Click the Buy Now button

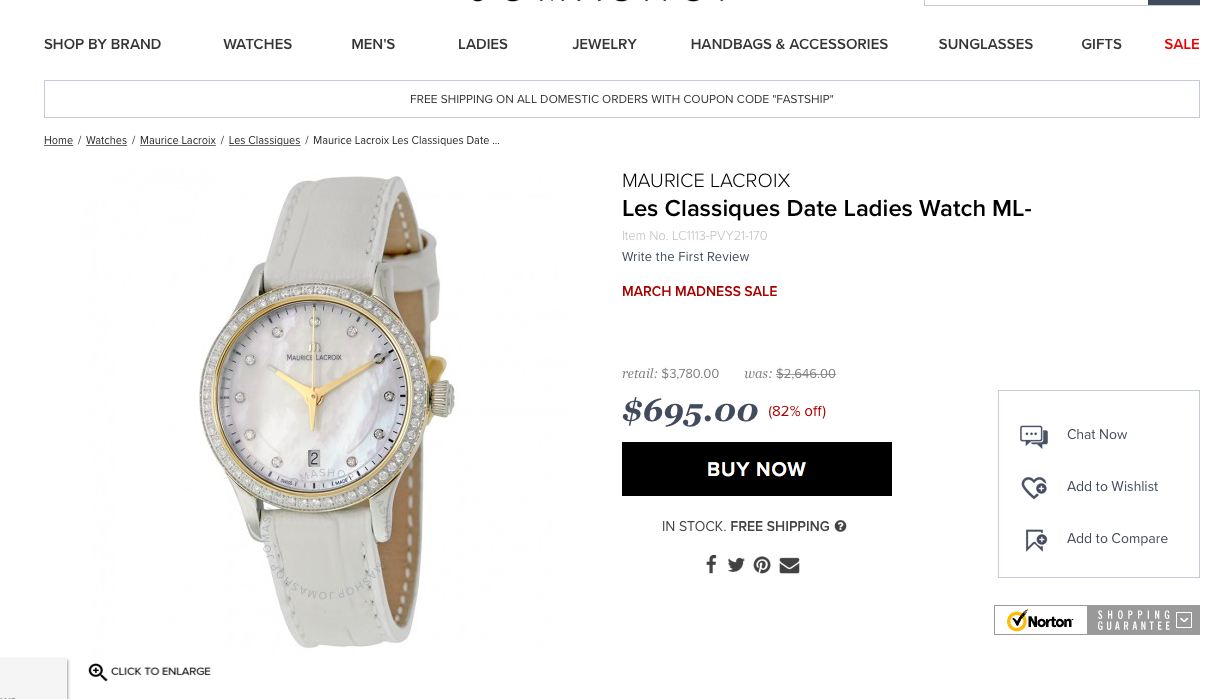tap(757, 469)
